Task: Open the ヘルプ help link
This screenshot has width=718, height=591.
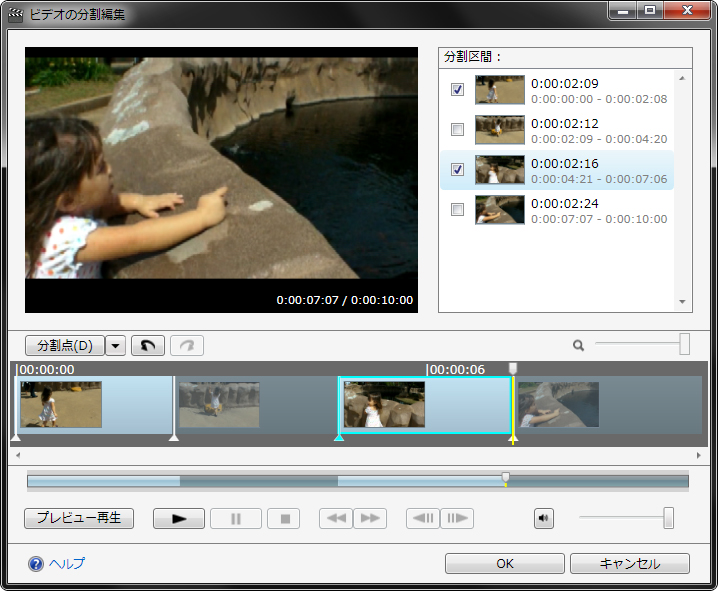Action: coord(66,564)
